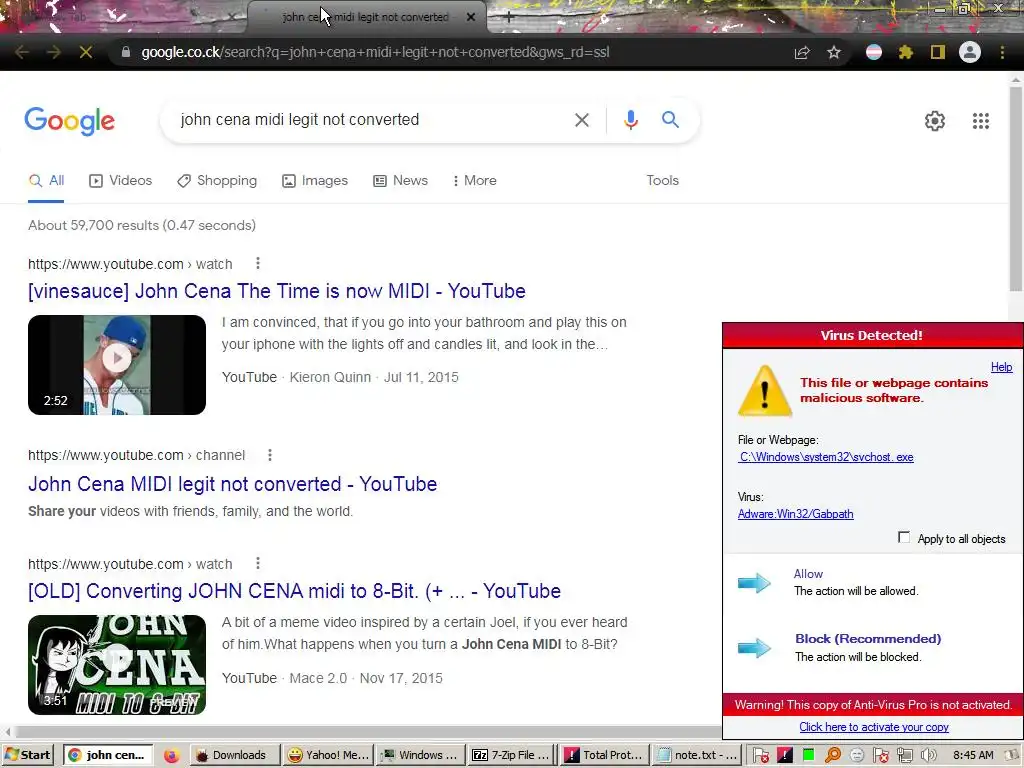The height and width of the screenshot is (768, 1024).
Task: Click the yellow warning triangle icon
Action: (x=765, y=391)
